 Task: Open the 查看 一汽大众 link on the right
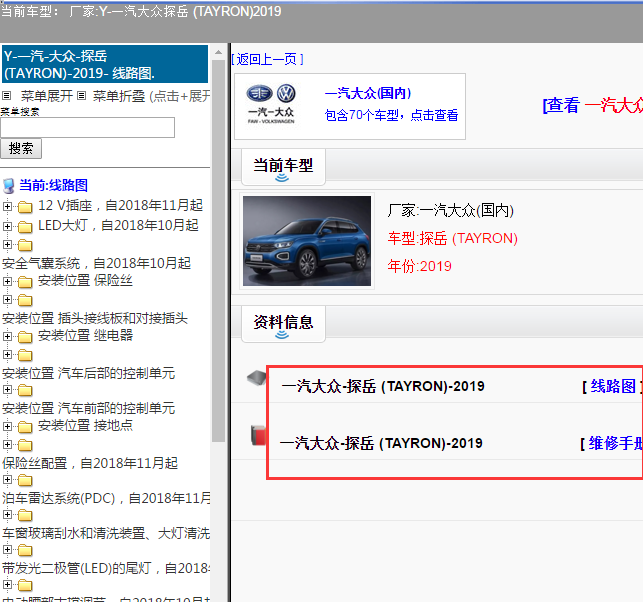(x=593, y=105)
